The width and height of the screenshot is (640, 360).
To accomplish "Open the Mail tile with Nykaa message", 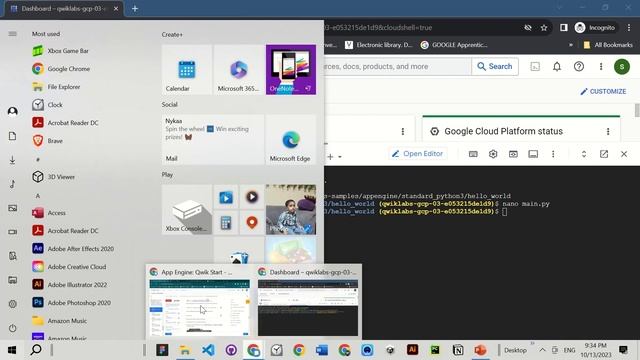I will point(213,140).
